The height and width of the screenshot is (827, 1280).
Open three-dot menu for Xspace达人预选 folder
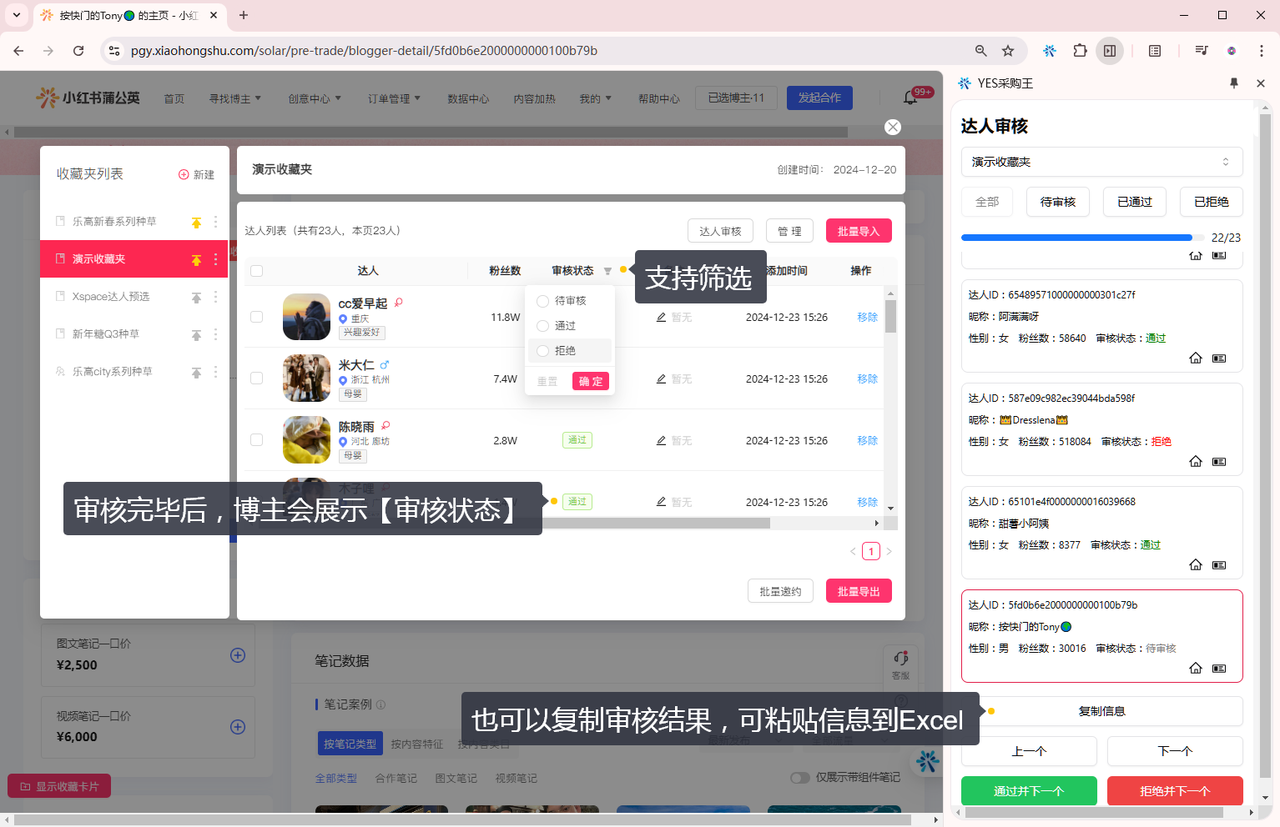coord(216,297)
